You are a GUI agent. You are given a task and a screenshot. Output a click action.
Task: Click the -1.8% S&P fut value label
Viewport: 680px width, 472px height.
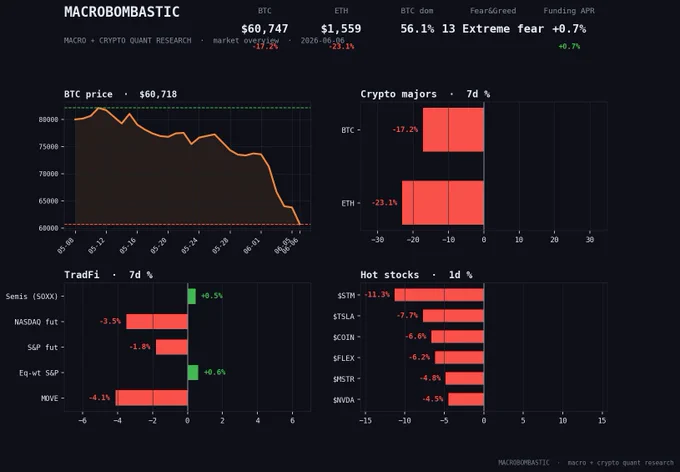coord(140,347)
